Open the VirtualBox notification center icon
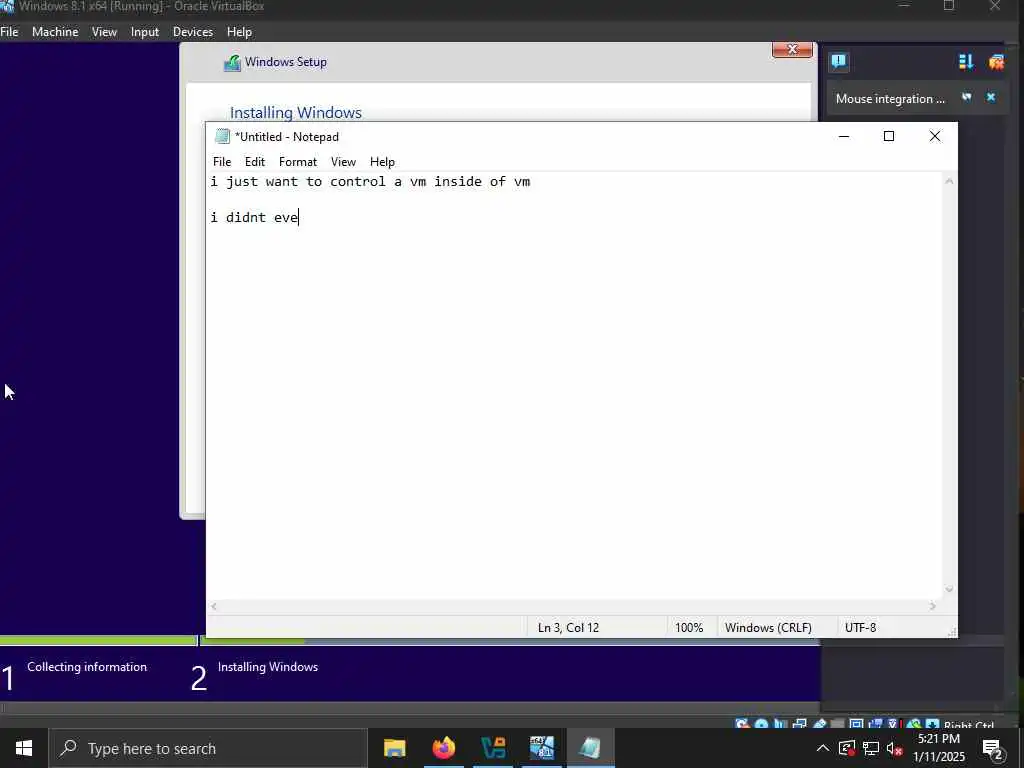The image size is (1024, 768). pos(839,62)
